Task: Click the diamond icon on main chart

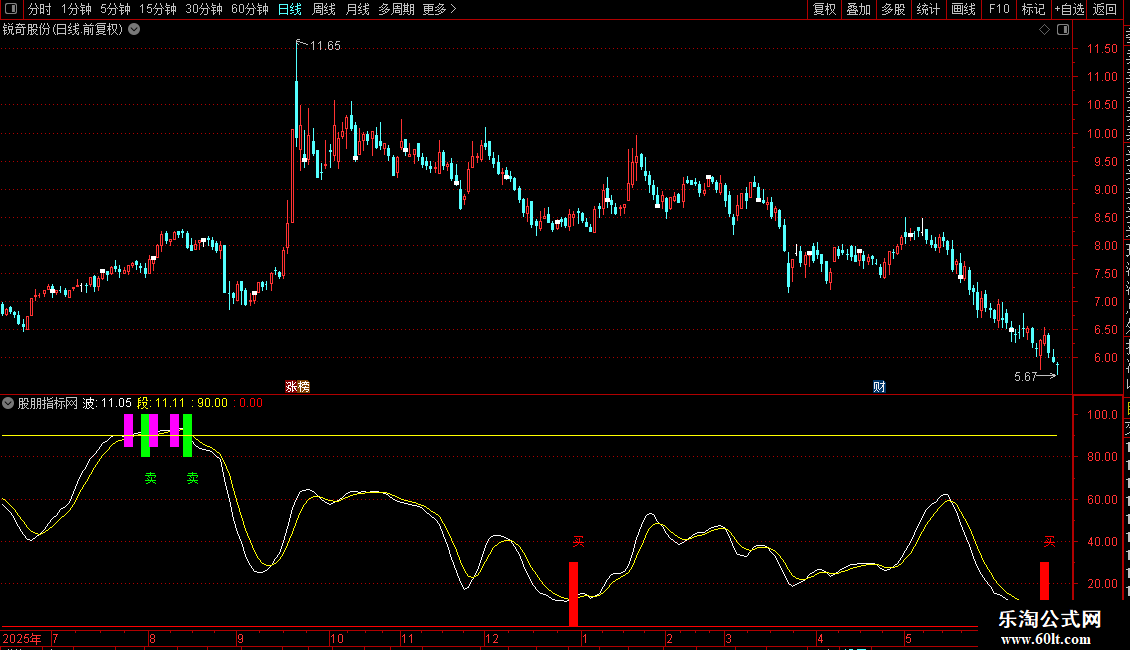Action: (1044, 30)
